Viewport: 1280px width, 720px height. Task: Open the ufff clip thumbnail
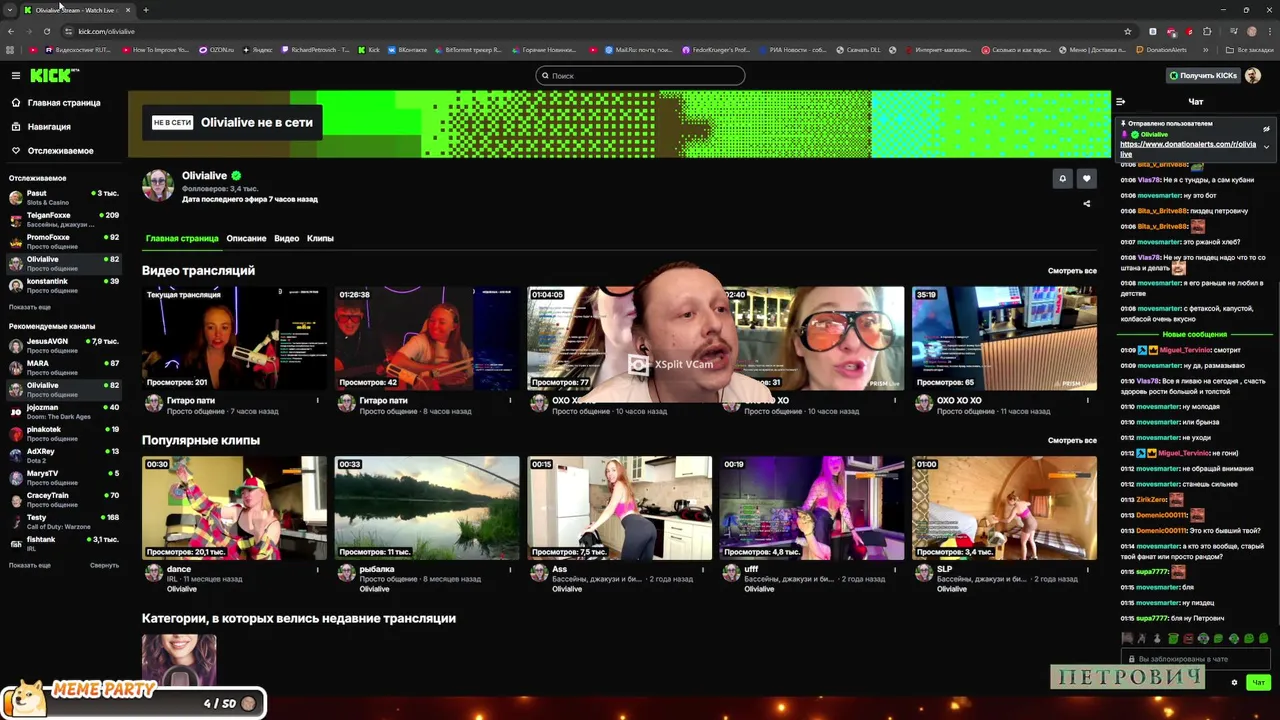pos(812,508)
